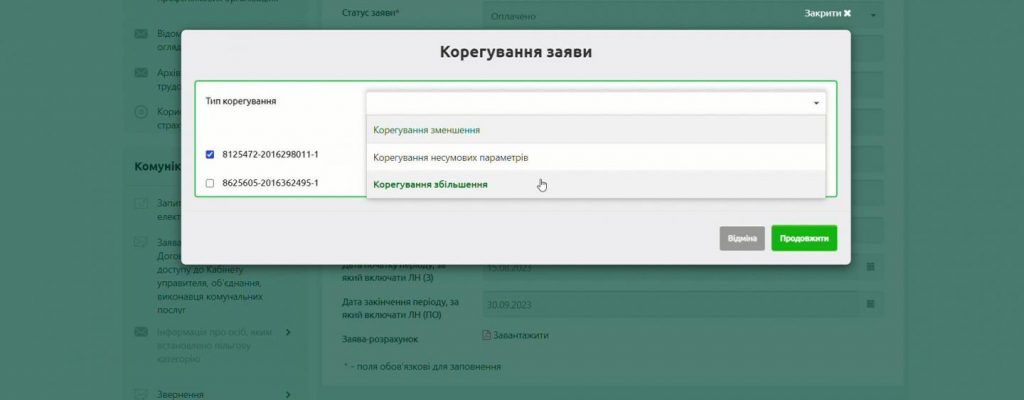1024x400 pixels.
Task: Click the 'Завантажити' download link
Action: point(521,335)
